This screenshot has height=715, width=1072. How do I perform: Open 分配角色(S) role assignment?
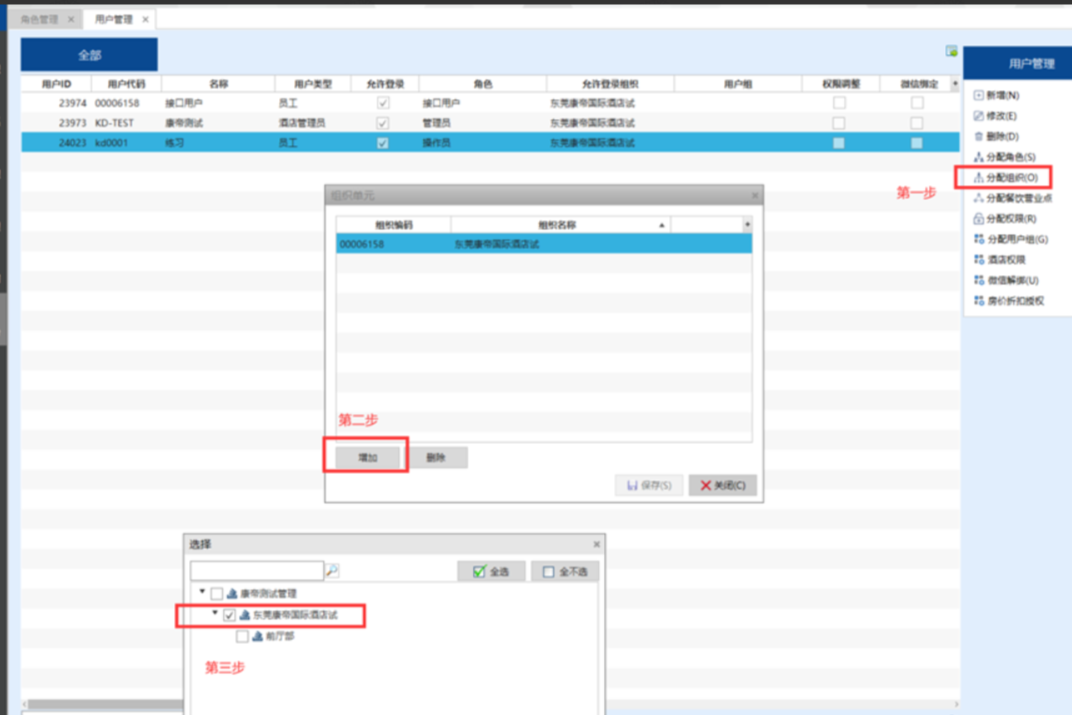979,158
